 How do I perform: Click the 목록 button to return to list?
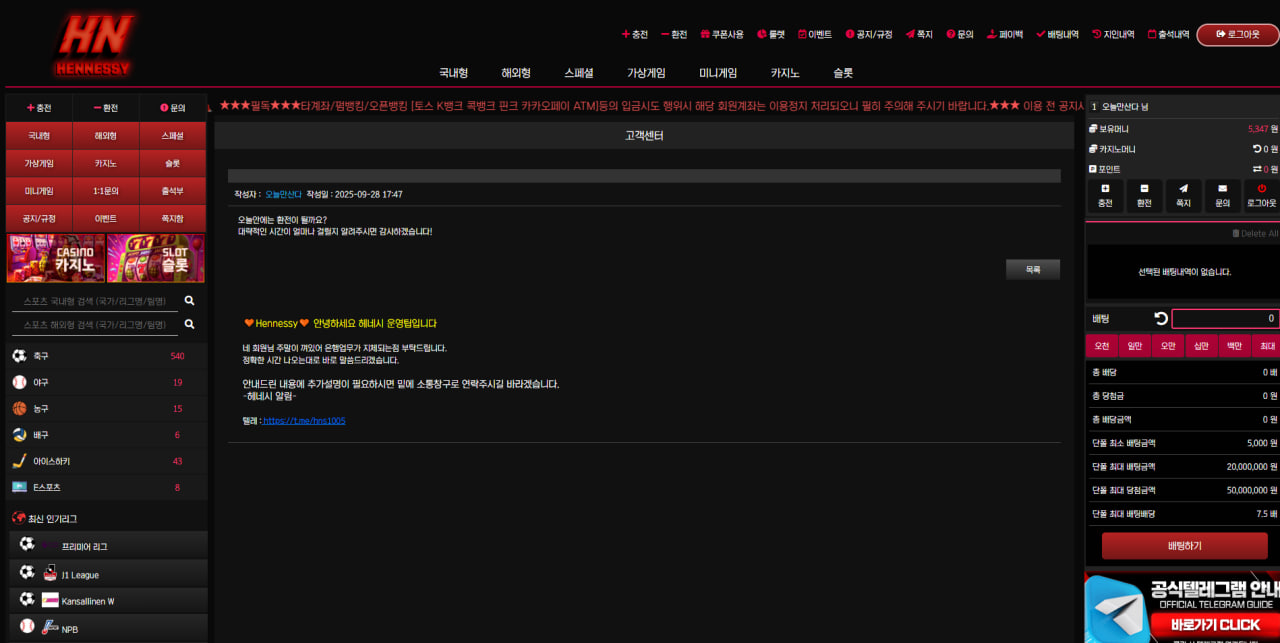point(1032,269)
